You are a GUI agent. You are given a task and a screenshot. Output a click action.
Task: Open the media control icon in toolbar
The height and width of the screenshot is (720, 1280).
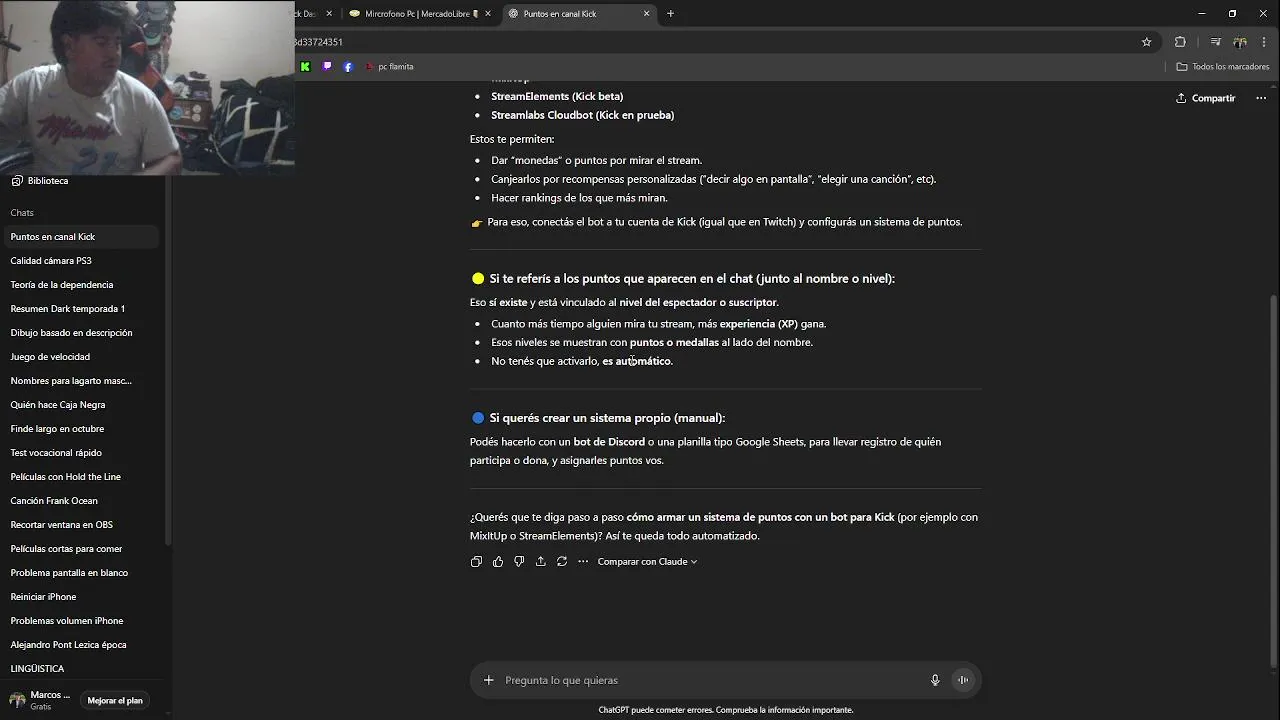point(1215,42)
